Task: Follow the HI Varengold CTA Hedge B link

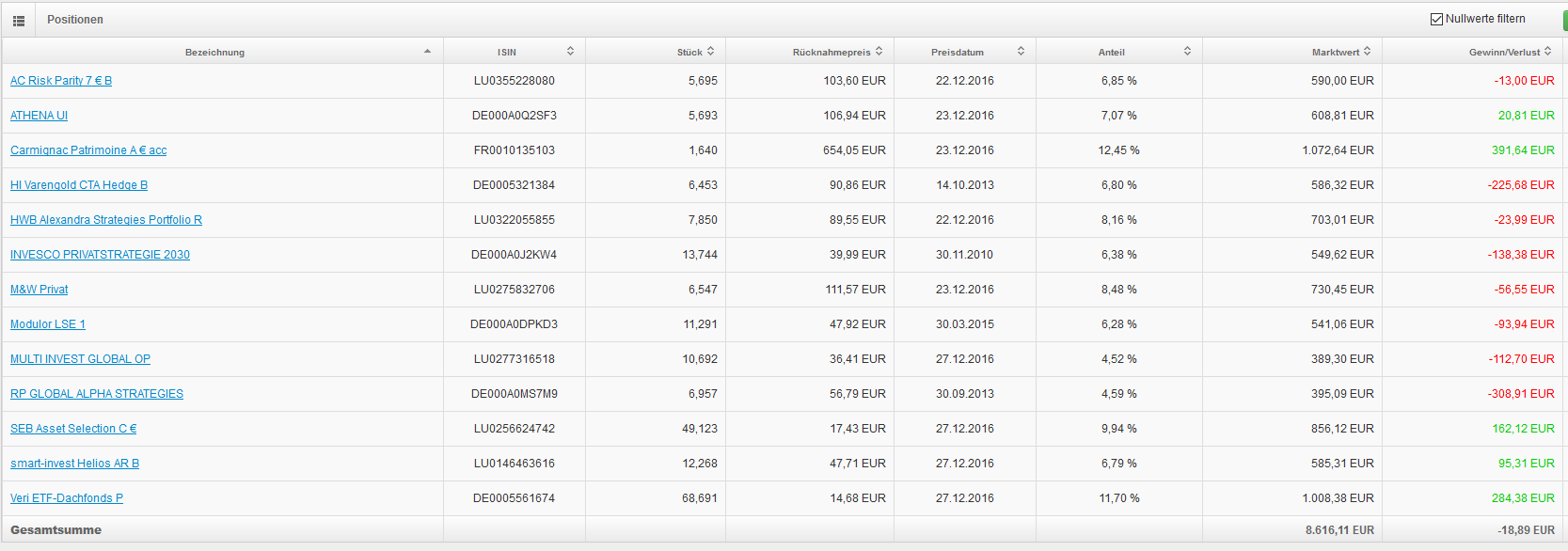Action: point(79,185)
